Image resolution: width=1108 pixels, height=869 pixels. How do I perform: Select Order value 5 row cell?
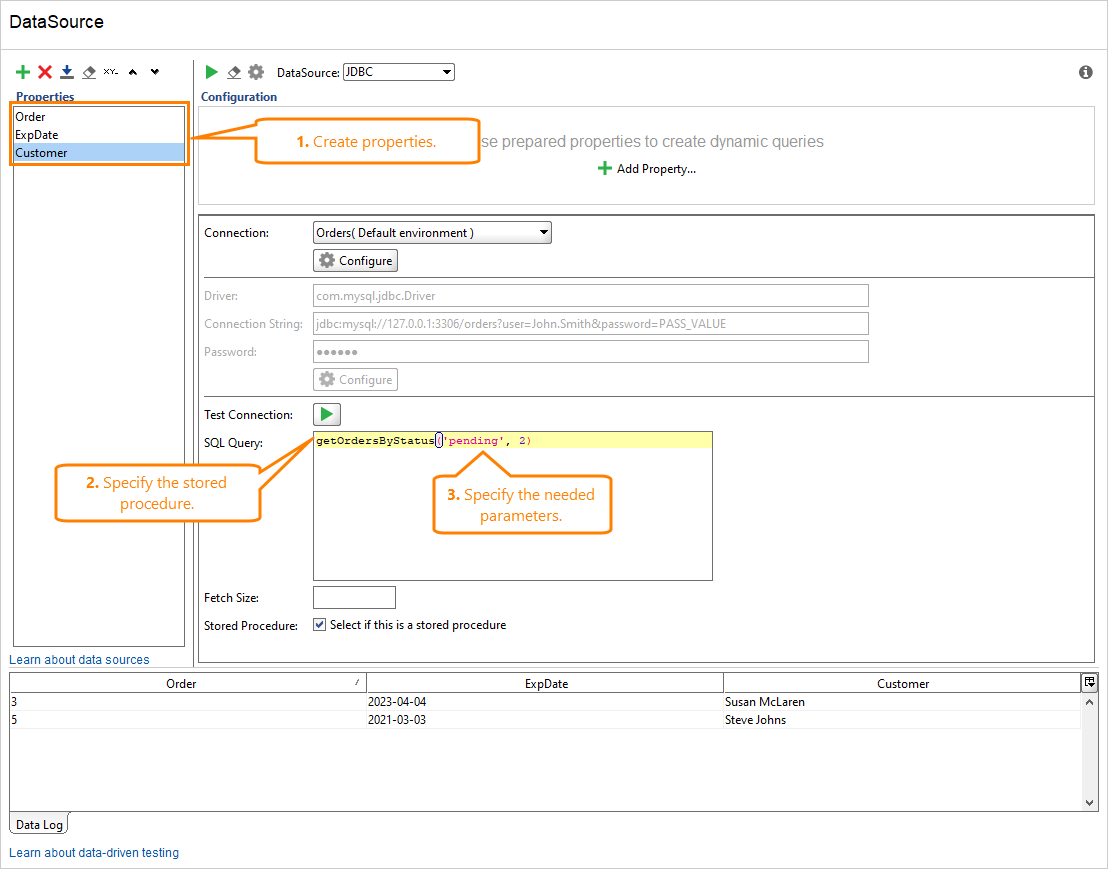coord(188,719)
